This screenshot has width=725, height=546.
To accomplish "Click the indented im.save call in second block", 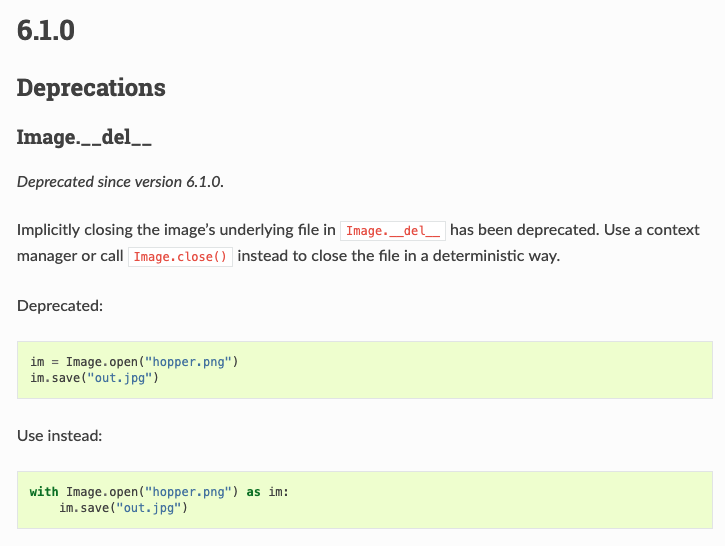I will 123,508.
